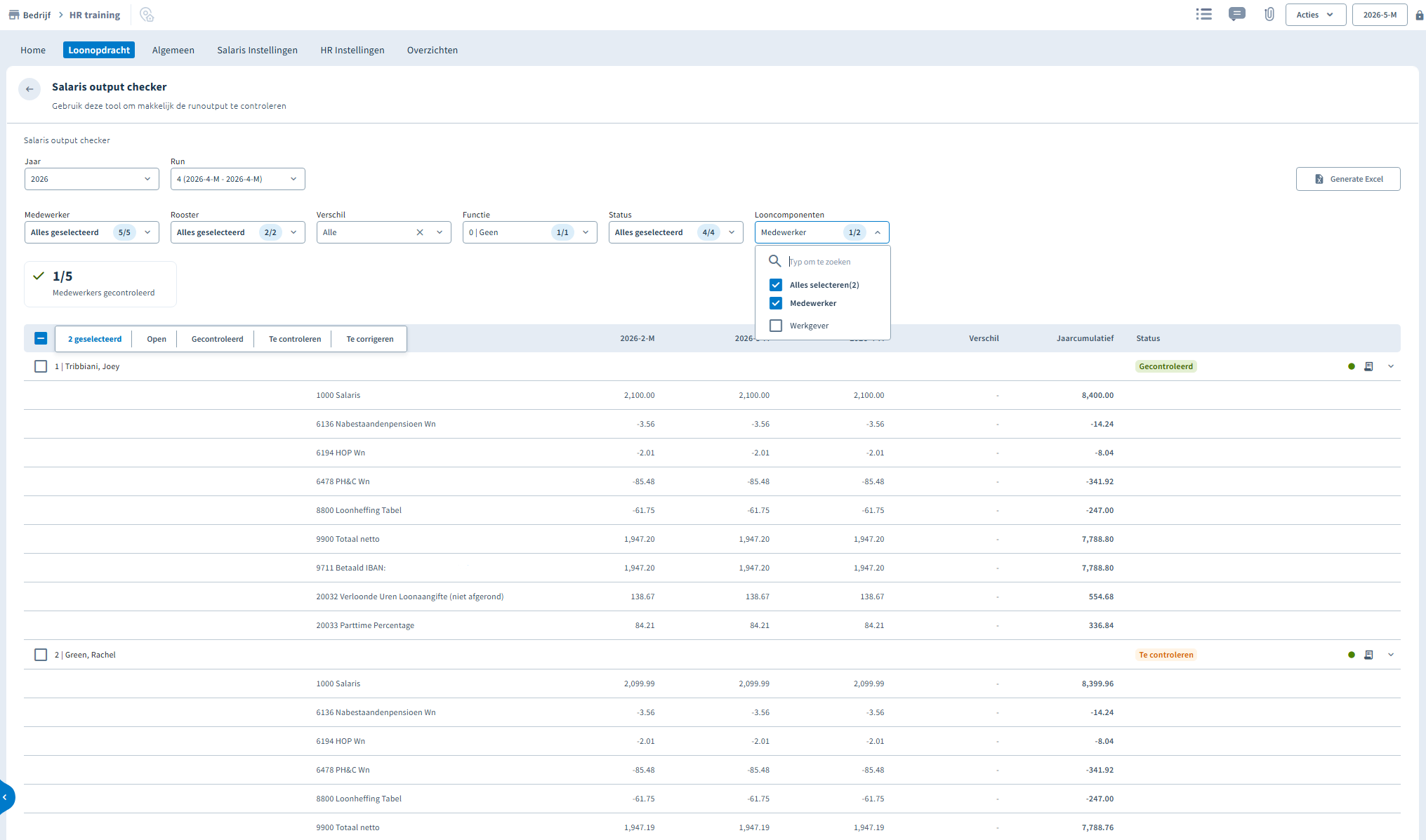Open the HR Instellingen tab
1426x840 pixels.
click(352, 50)
